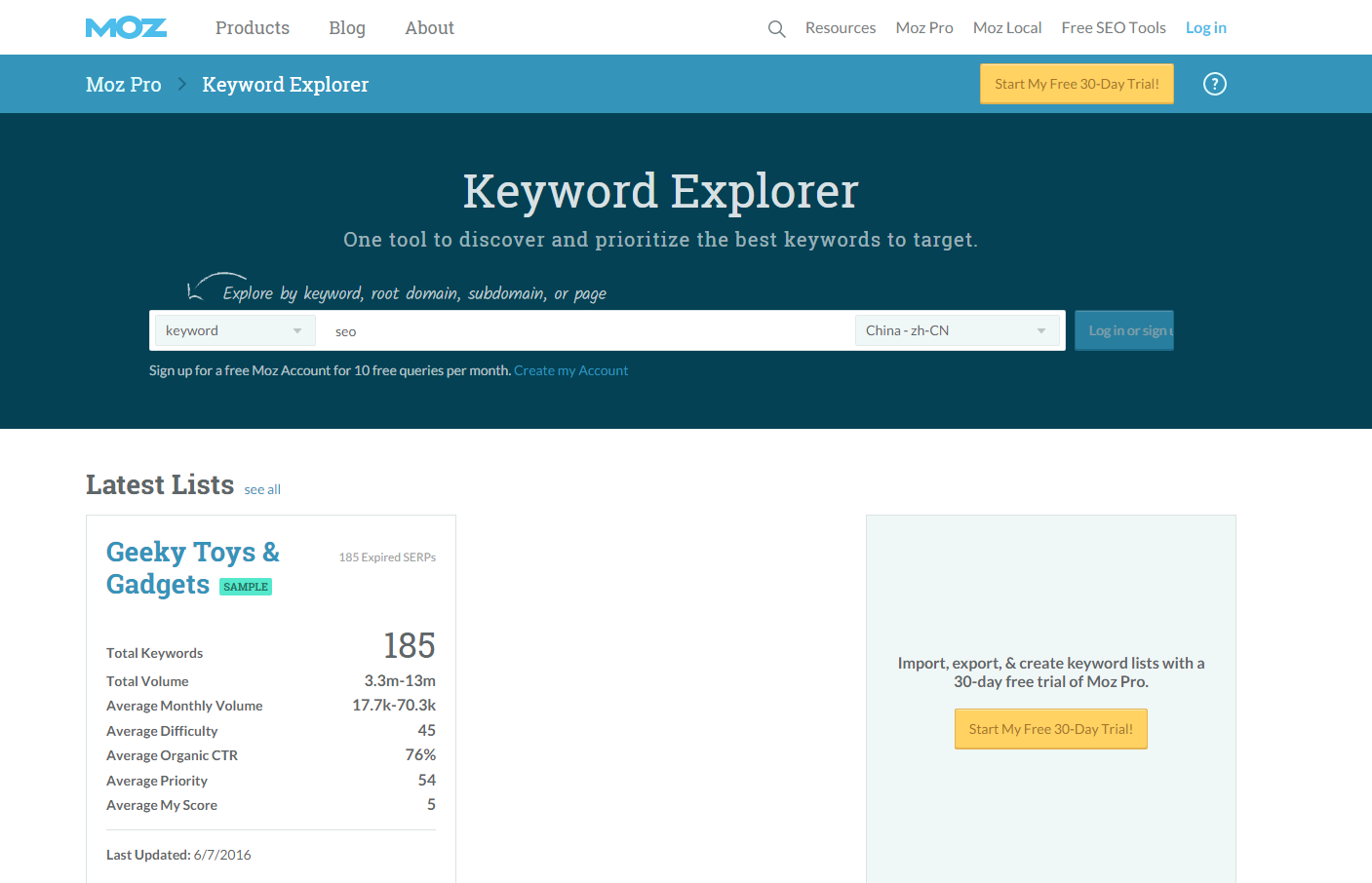
Task: Click the breadcrumb chevron after Moz Pro
Action: 181,85
